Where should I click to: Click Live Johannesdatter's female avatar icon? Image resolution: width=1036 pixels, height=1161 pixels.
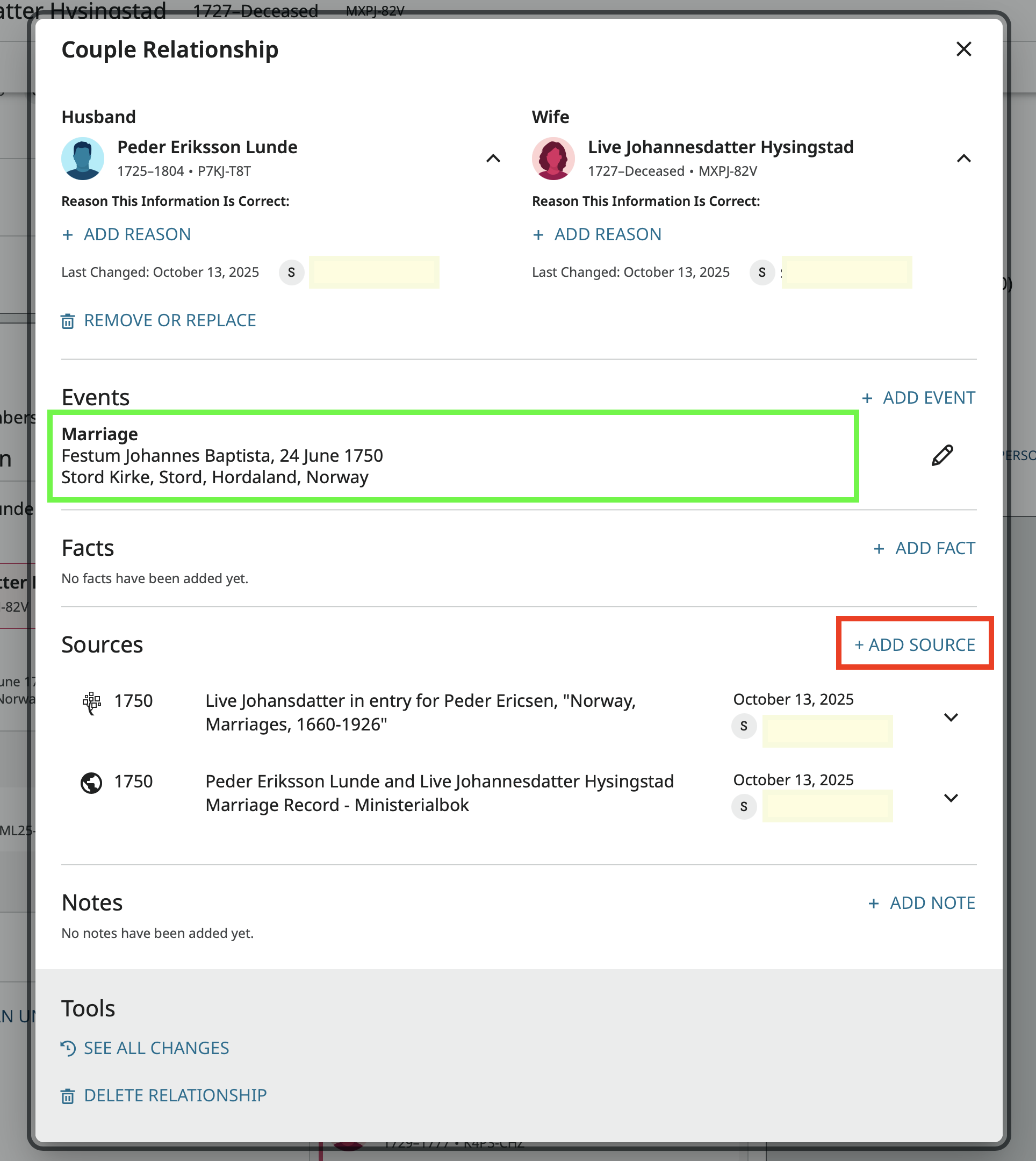[x=553, y=158]
